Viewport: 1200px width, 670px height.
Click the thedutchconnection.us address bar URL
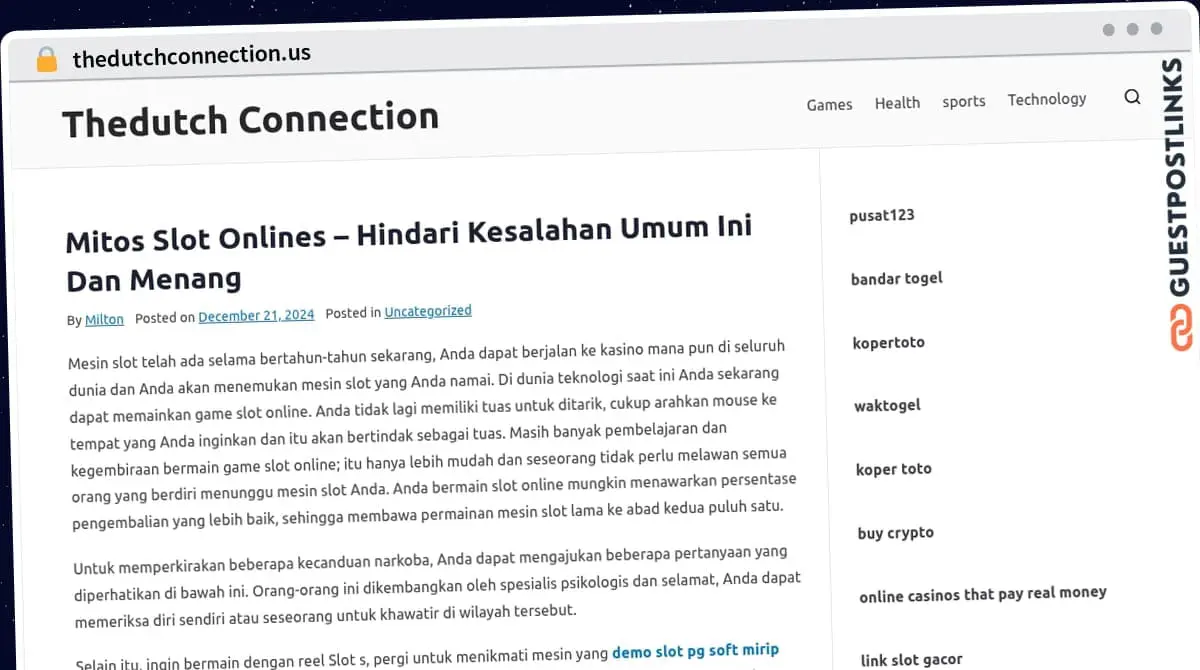[192, 56]
